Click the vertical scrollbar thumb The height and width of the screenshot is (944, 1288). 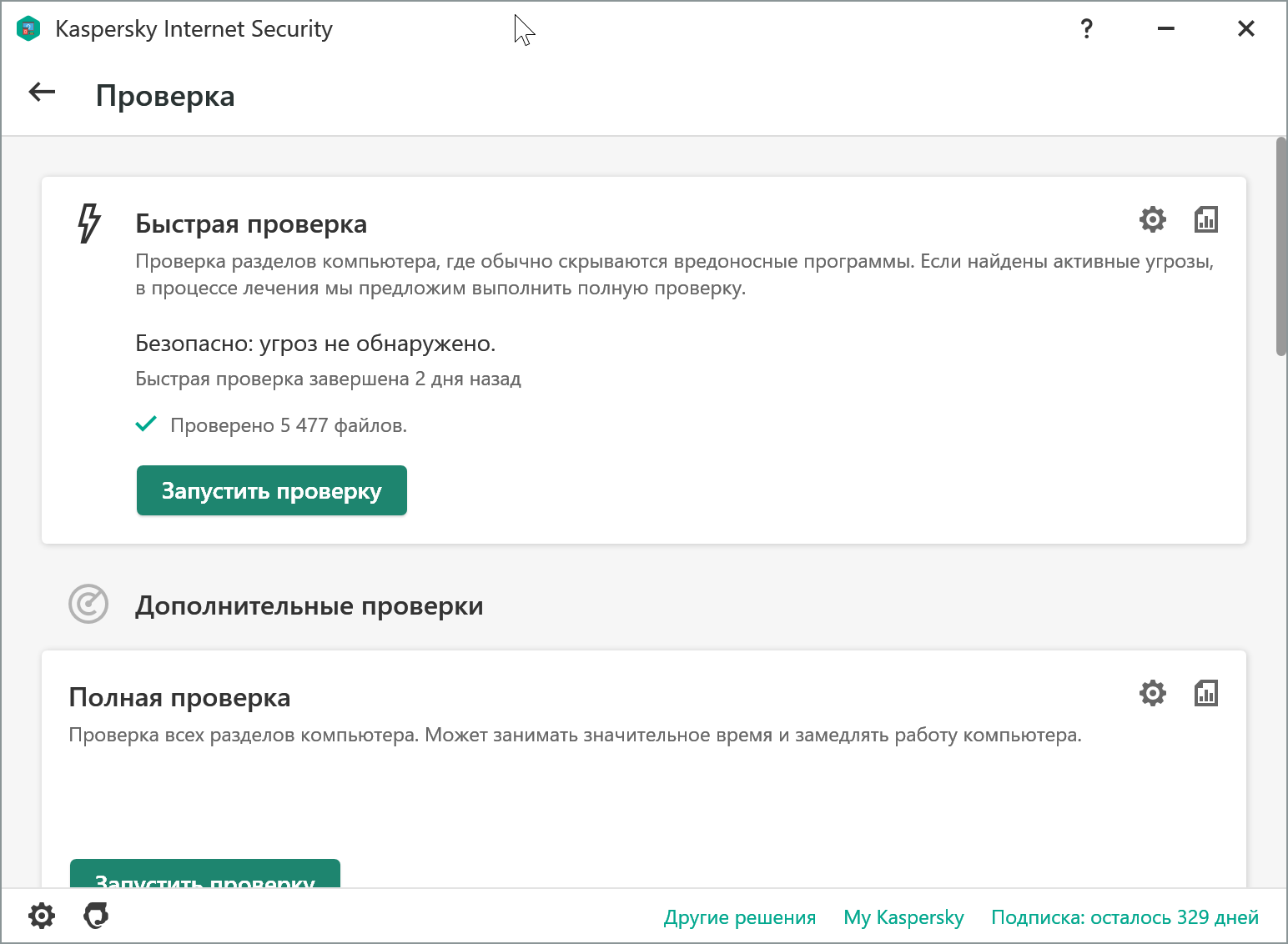(1281, 247)
